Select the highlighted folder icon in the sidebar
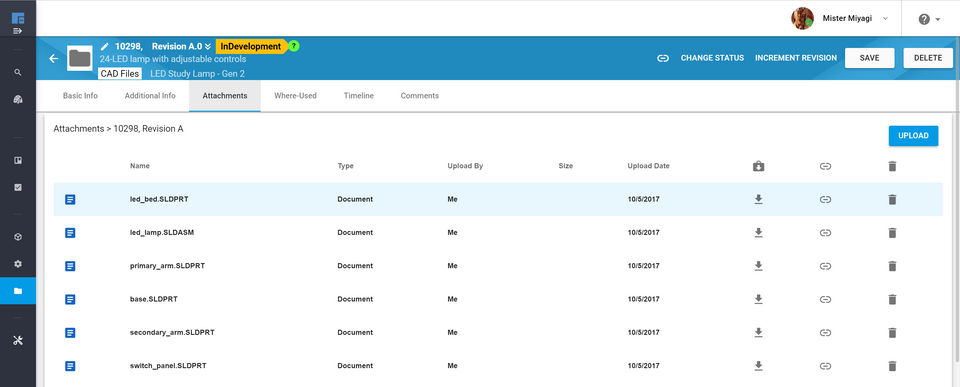This screenshot has height=387, width=960. click(18, 291)
